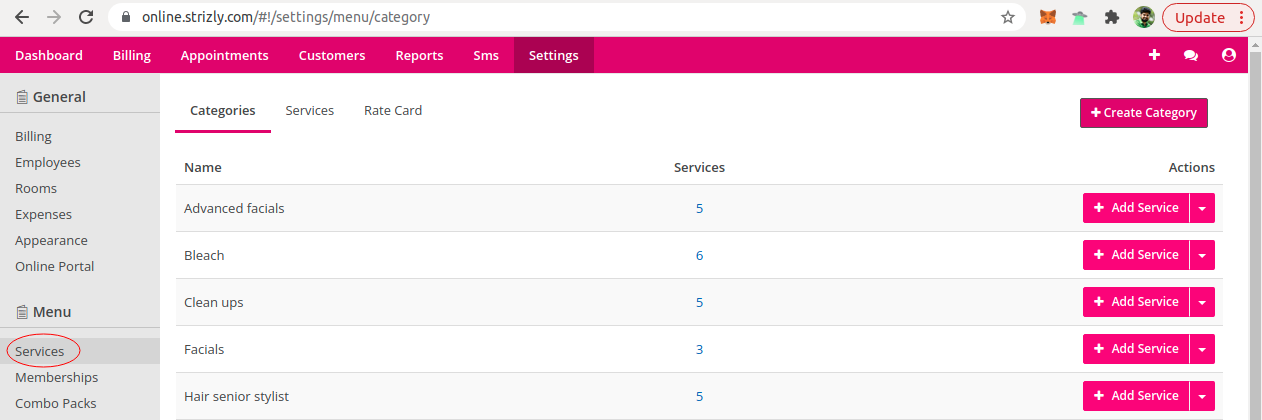1262x420 pixels.
Task: Expand dropdown beside Advanced facials Add Service
Action: tap(1202, 208)
